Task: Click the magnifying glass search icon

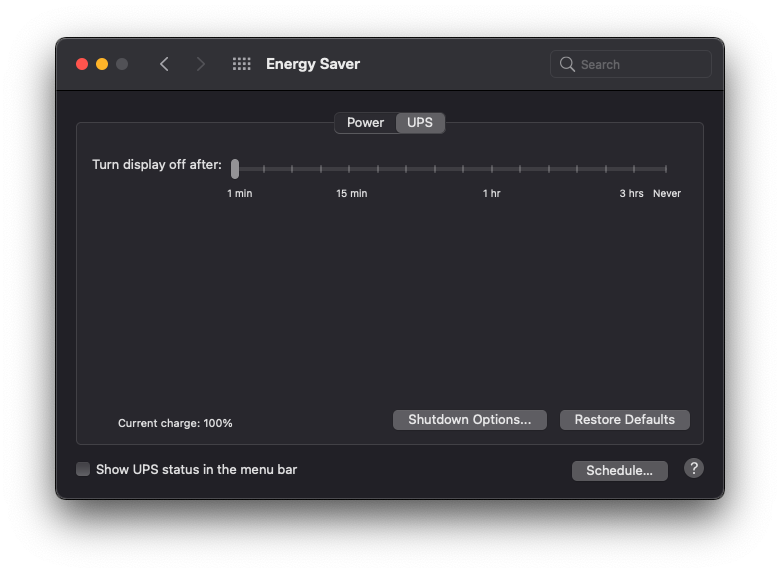Action: (567, 64)
